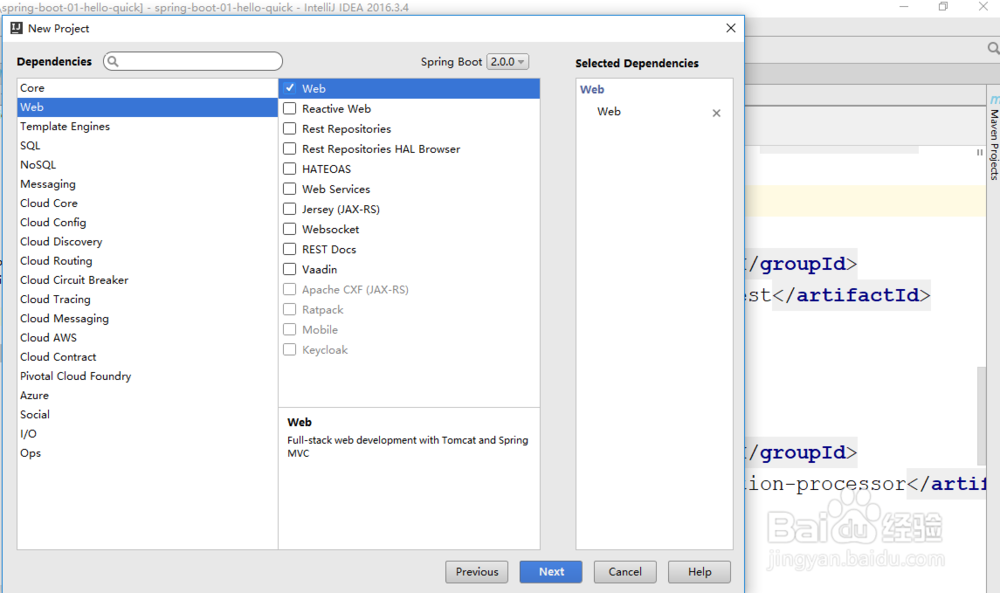Click the IntelliJ icon in dialog title bar
1000x593 pixels.
click(15, 28)
